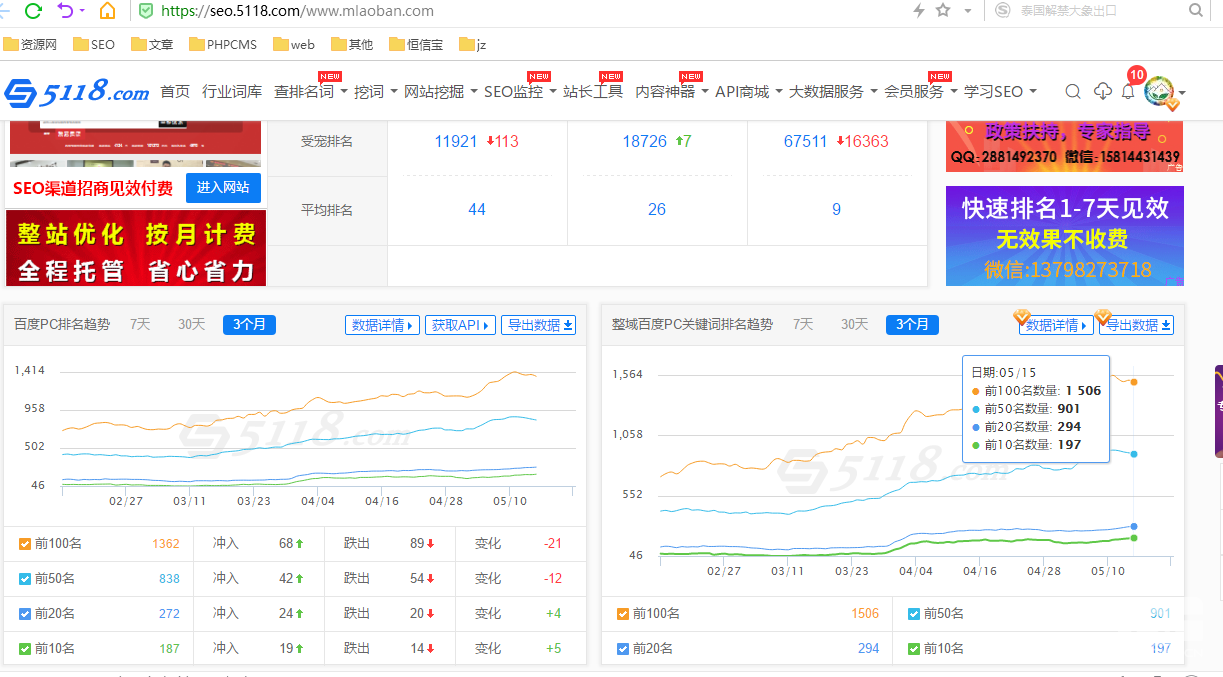The height and width of the screenshot is (677, 1223).
Task: Open the 其他 bookmark folder
Action: tap(351, 44)
